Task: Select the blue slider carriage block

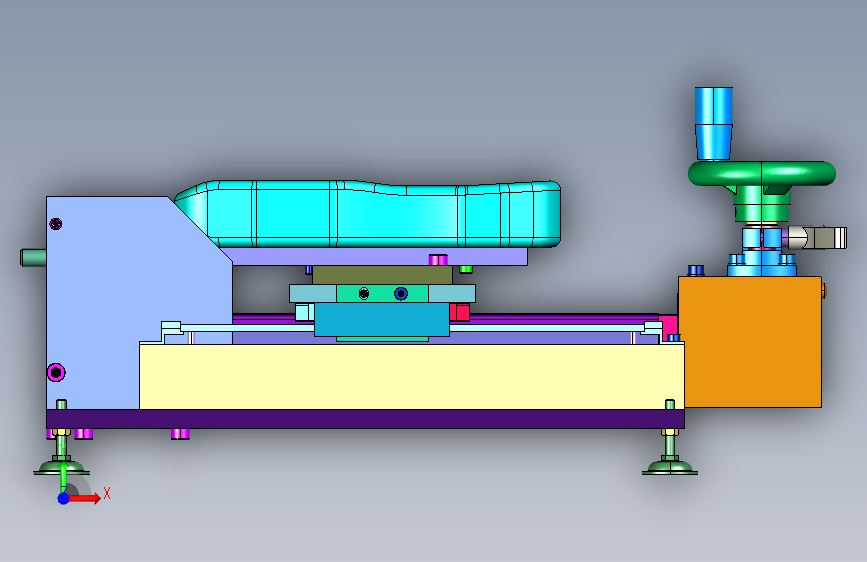Action: (x=382, y=319)
